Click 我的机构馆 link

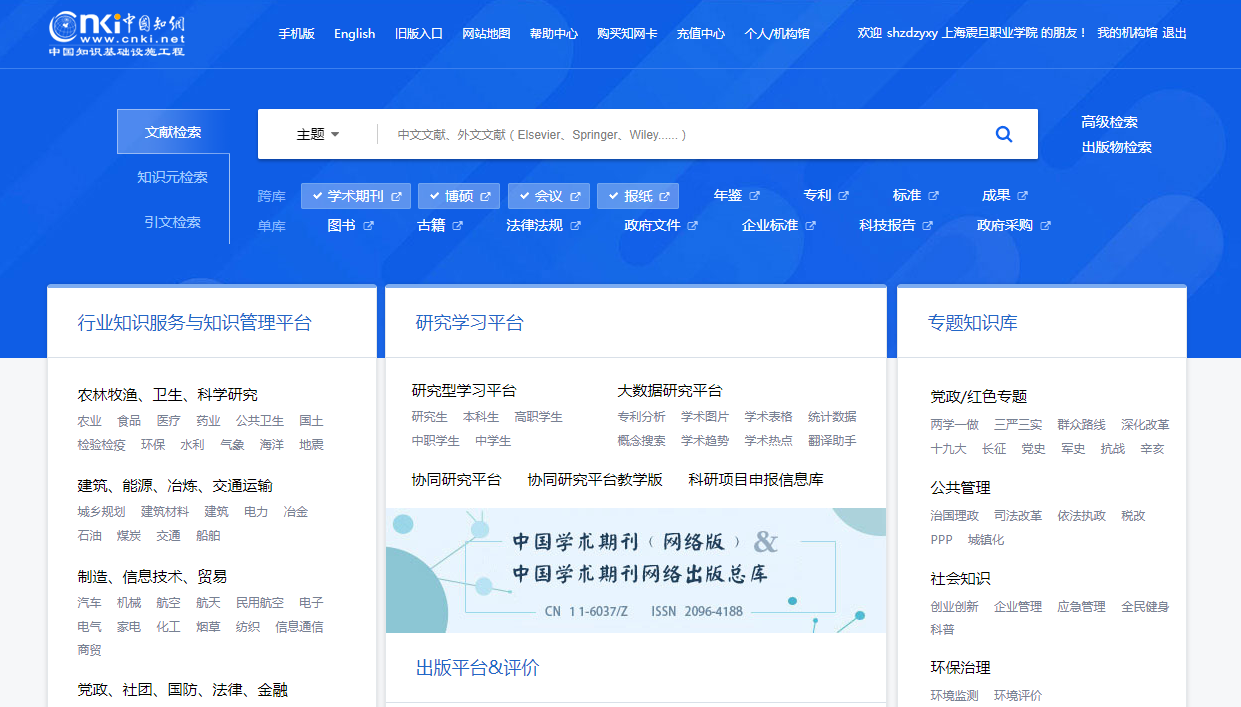click(x=1127, y=33)
